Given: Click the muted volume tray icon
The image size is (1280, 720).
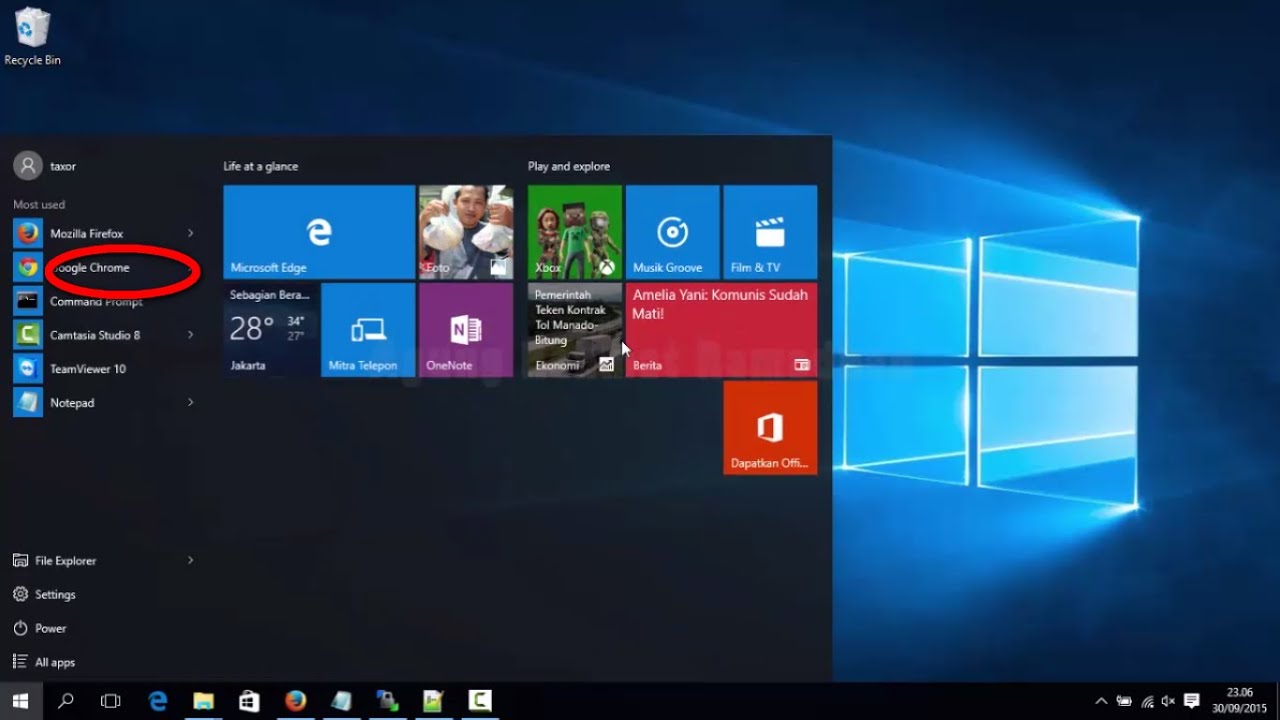Looking at the screenshot, I should pyautogui.click(x=1168, y=701).
